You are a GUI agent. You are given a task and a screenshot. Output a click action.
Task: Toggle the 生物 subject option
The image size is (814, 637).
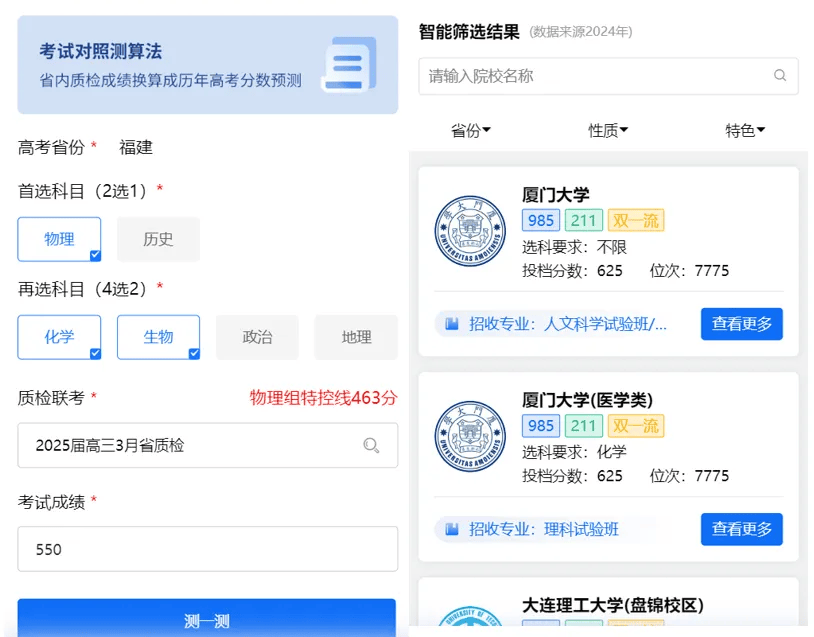click(158, 337)
